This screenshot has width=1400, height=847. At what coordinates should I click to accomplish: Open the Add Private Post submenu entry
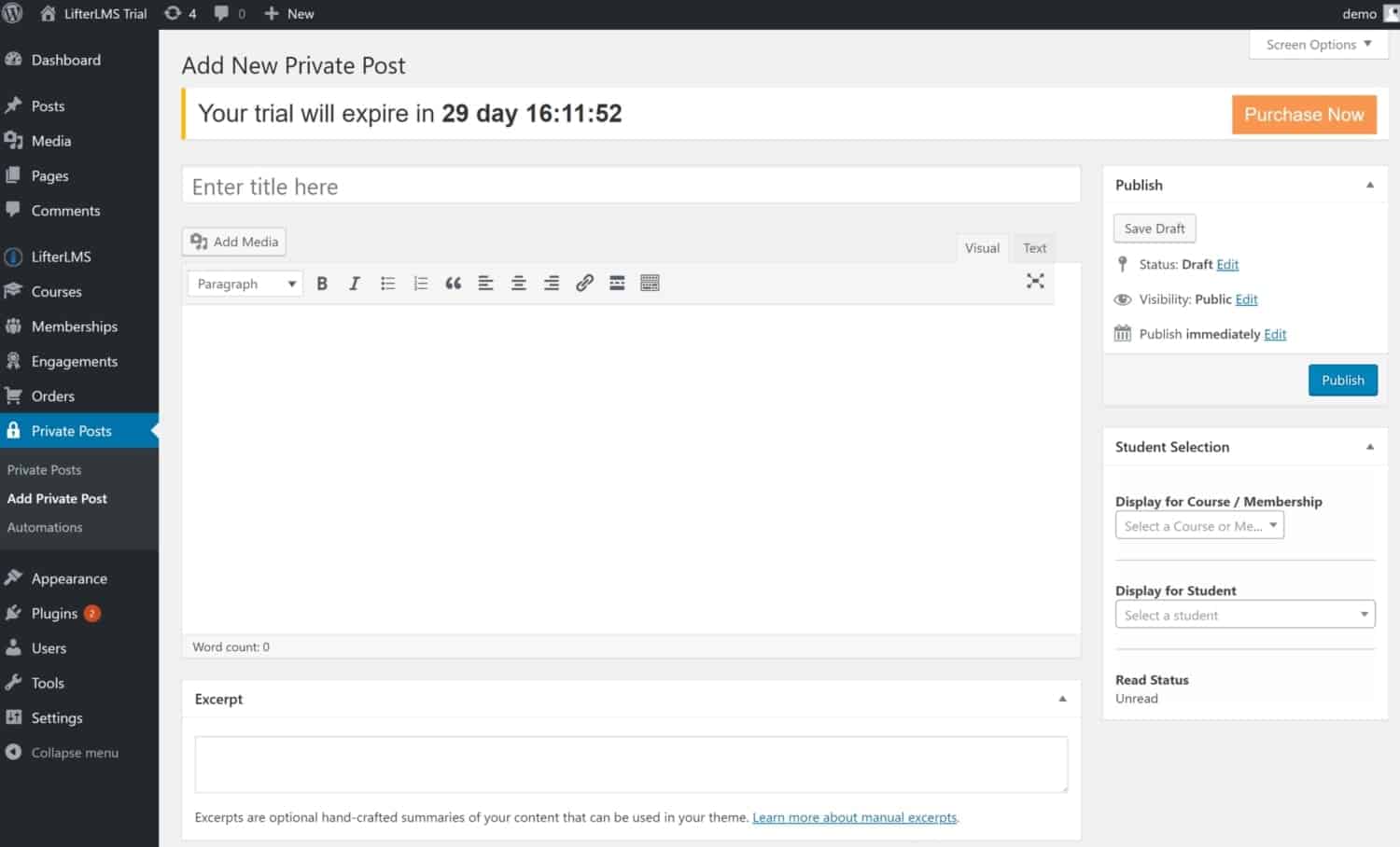(x=57, y=499)
